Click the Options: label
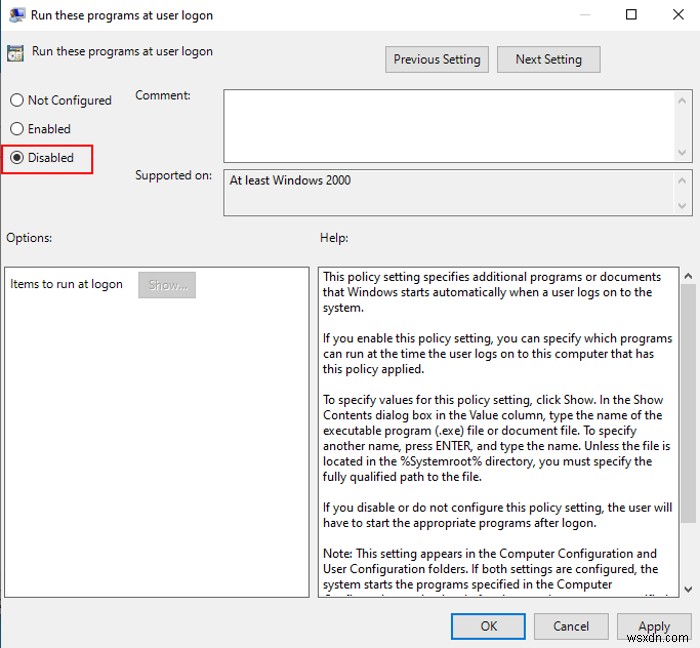This screenshot has width=700, height=648. coord(29,238)
